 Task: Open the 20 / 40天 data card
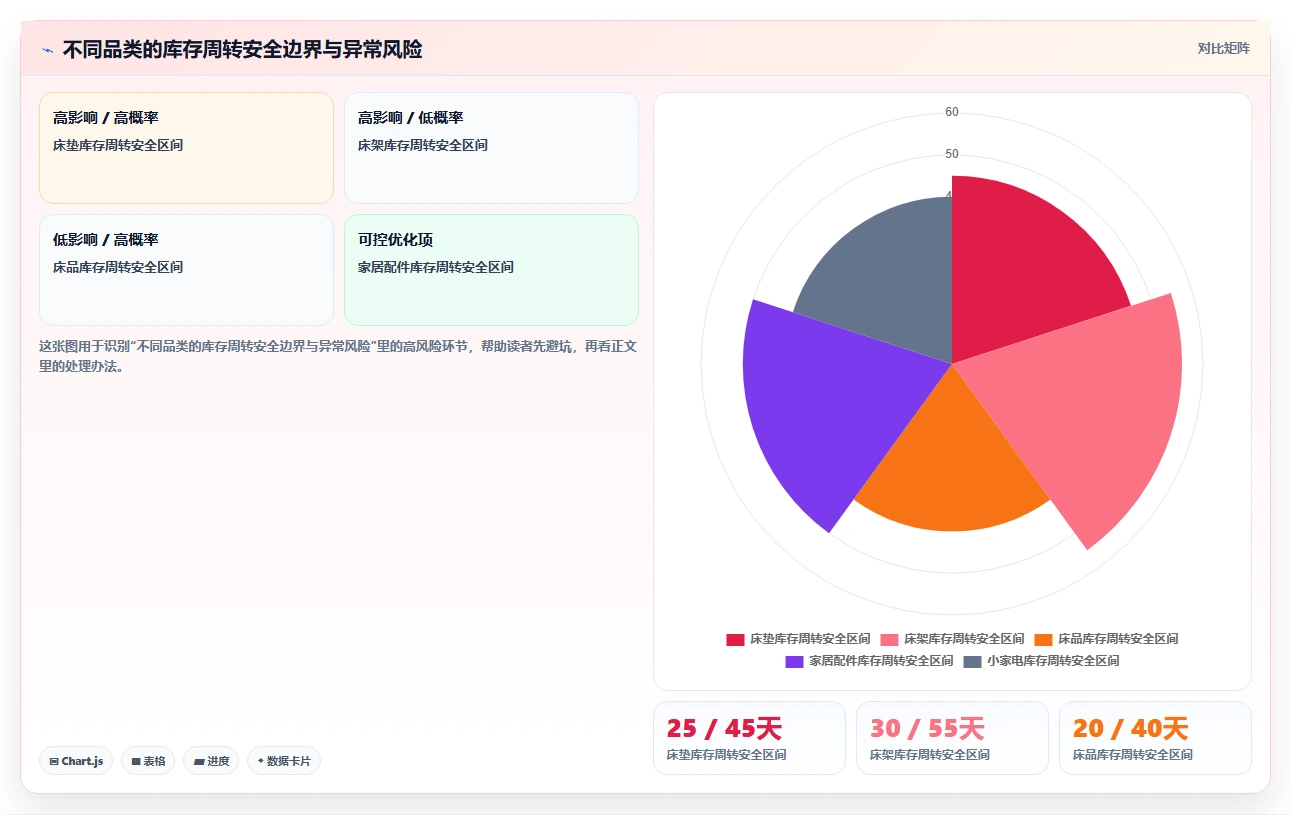1155,738
